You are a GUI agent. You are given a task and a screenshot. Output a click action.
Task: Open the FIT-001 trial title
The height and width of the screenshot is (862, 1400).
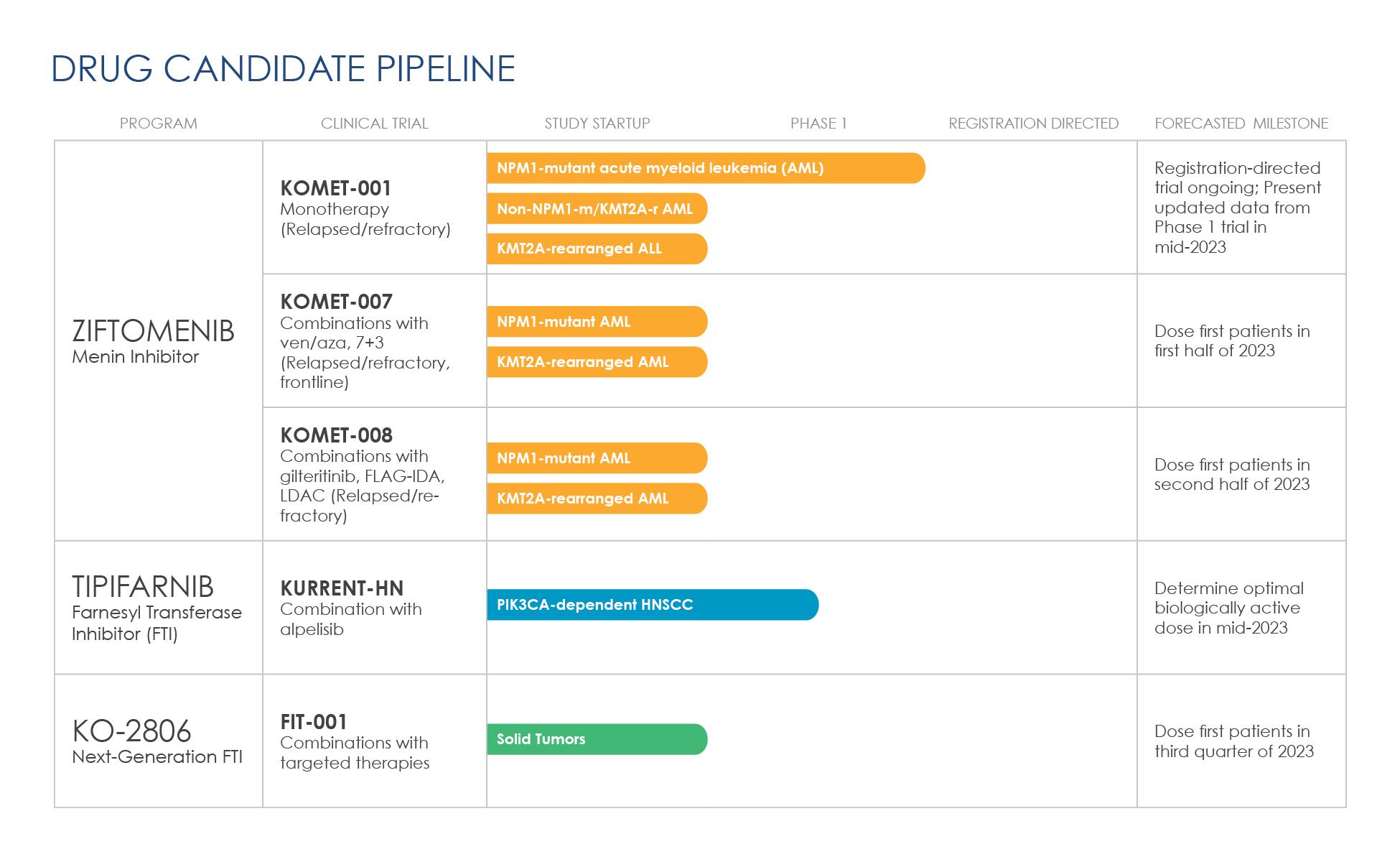pos(314,722)
